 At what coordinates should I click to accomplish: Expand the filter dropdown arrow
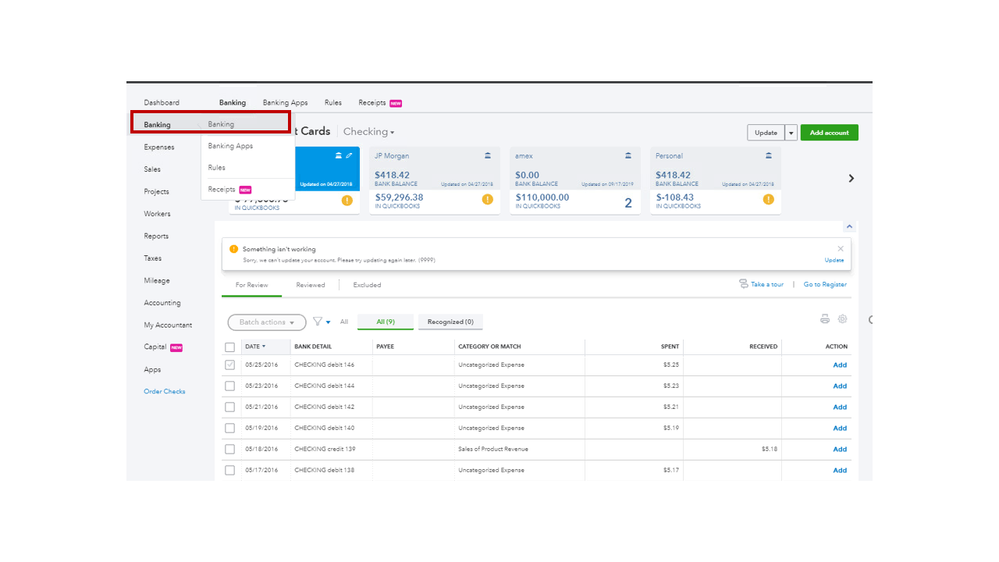(x=328, y=322)
